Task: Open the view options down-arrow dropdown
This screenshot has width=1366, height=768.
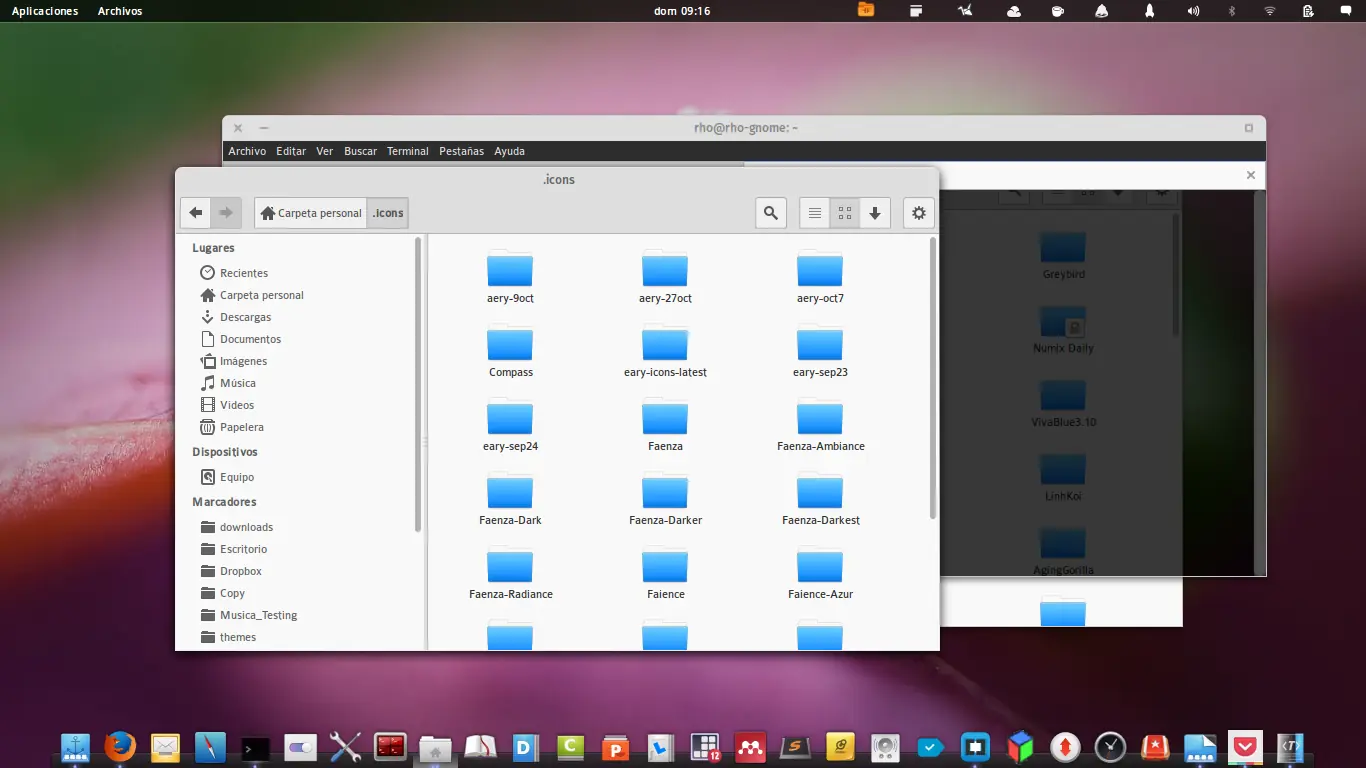Action: (875, 213)
